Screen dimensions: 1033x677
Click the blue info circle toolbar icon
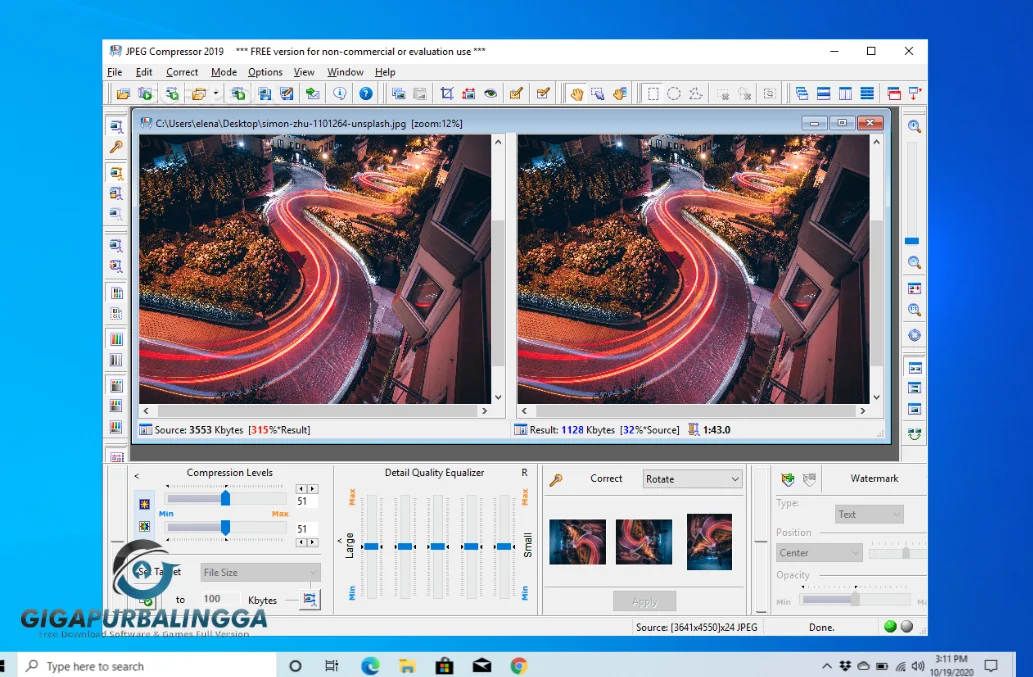pos(339,94)
